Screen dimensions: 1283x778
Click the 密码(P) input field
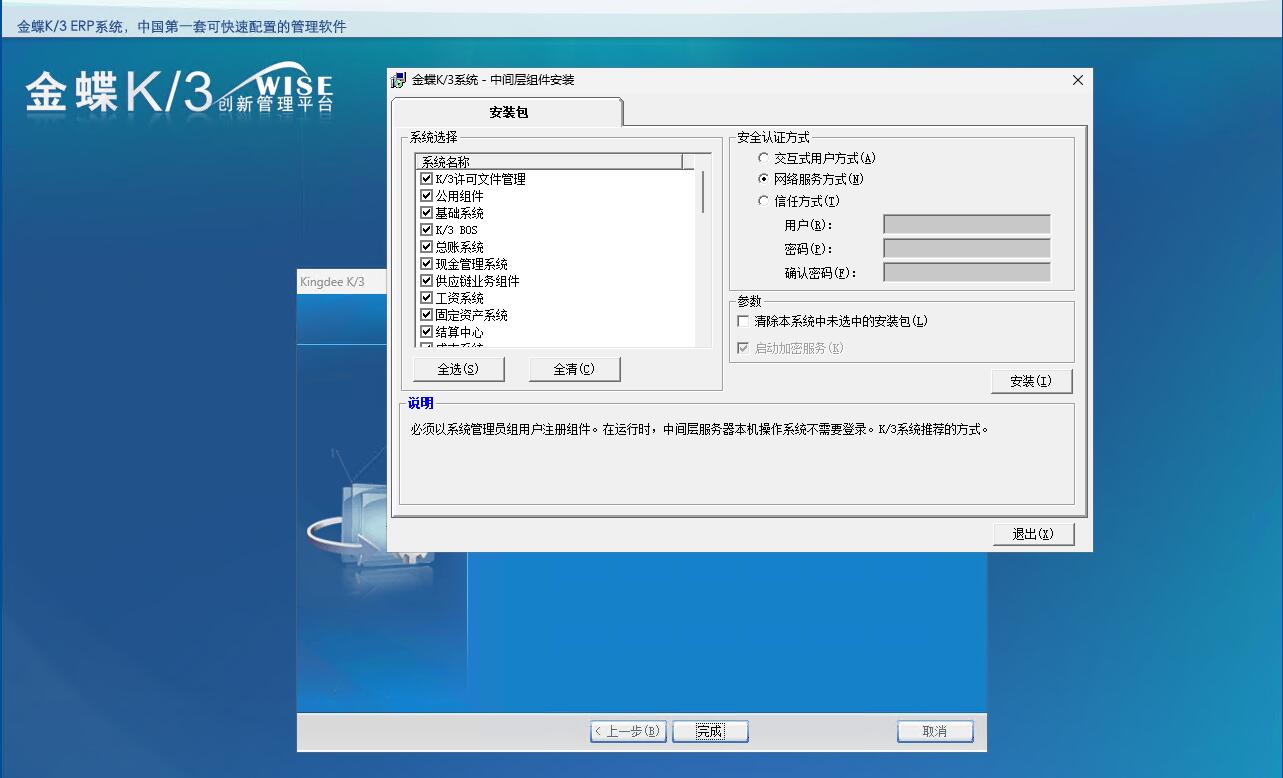[x=967, y=248]
